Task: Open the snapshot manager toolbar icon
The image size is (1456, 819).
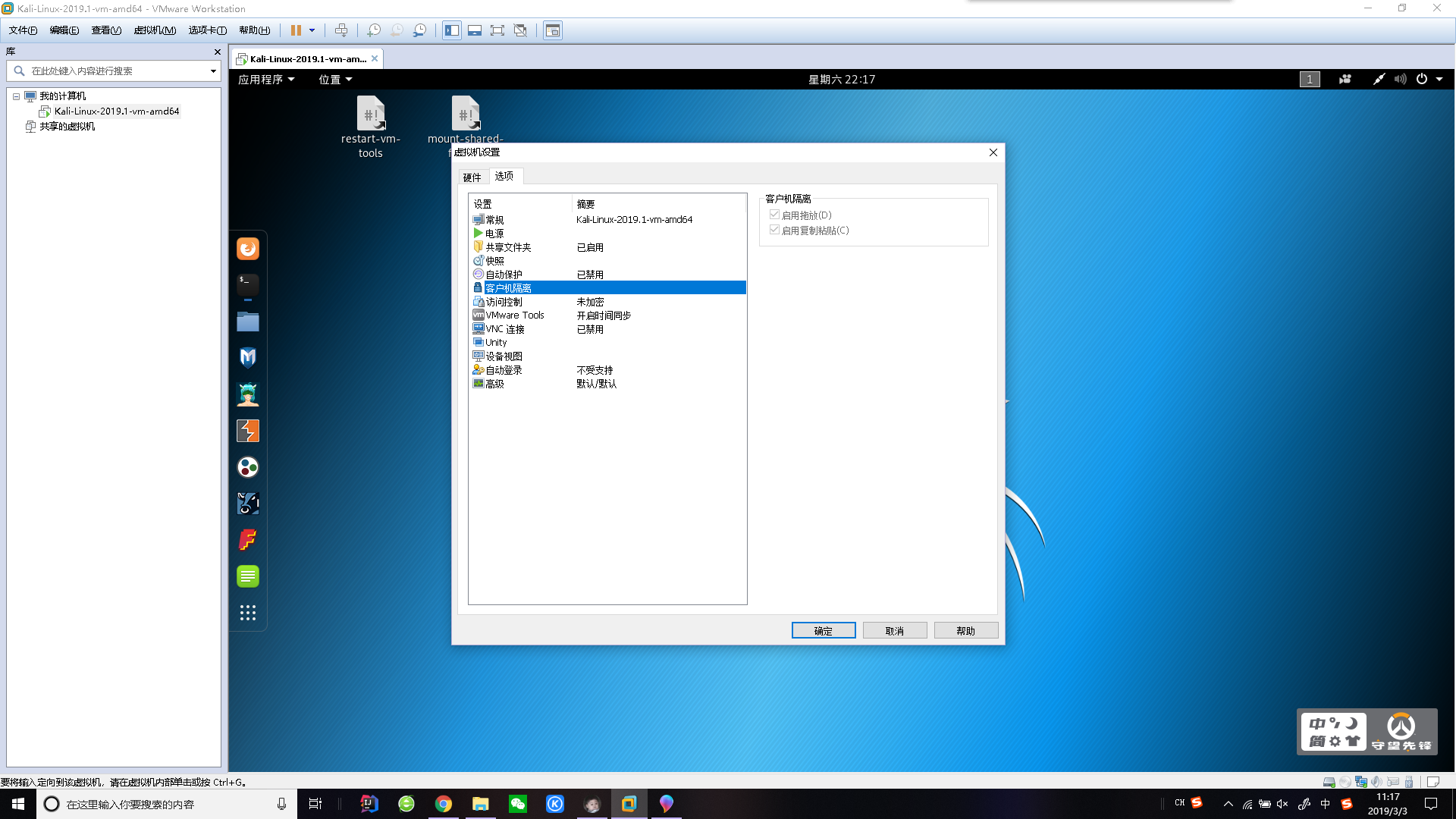Action: pos(419,30)
